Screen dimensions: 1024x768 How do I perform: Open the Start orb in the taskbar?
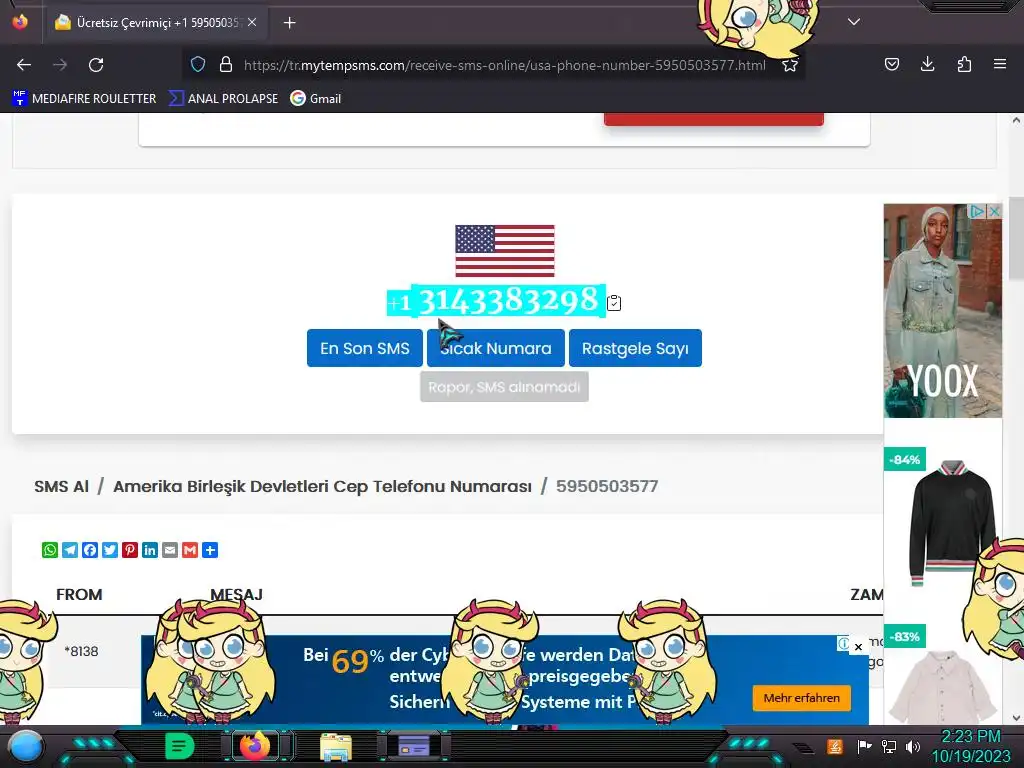(25, 746)
